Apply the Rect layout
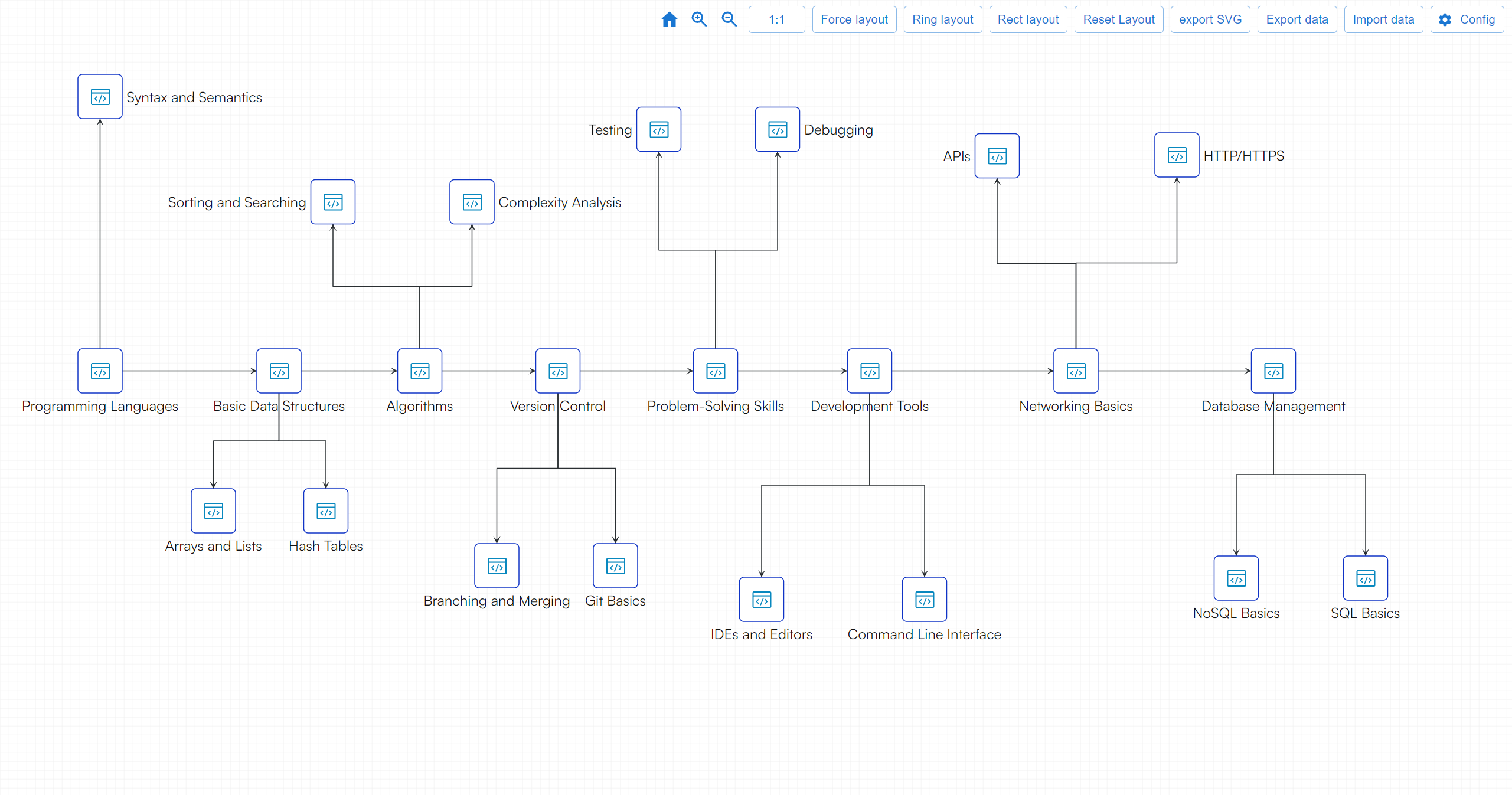The width and height of the screenshot is (1512, 795). pyautogui.click(x=1027, y=19)
